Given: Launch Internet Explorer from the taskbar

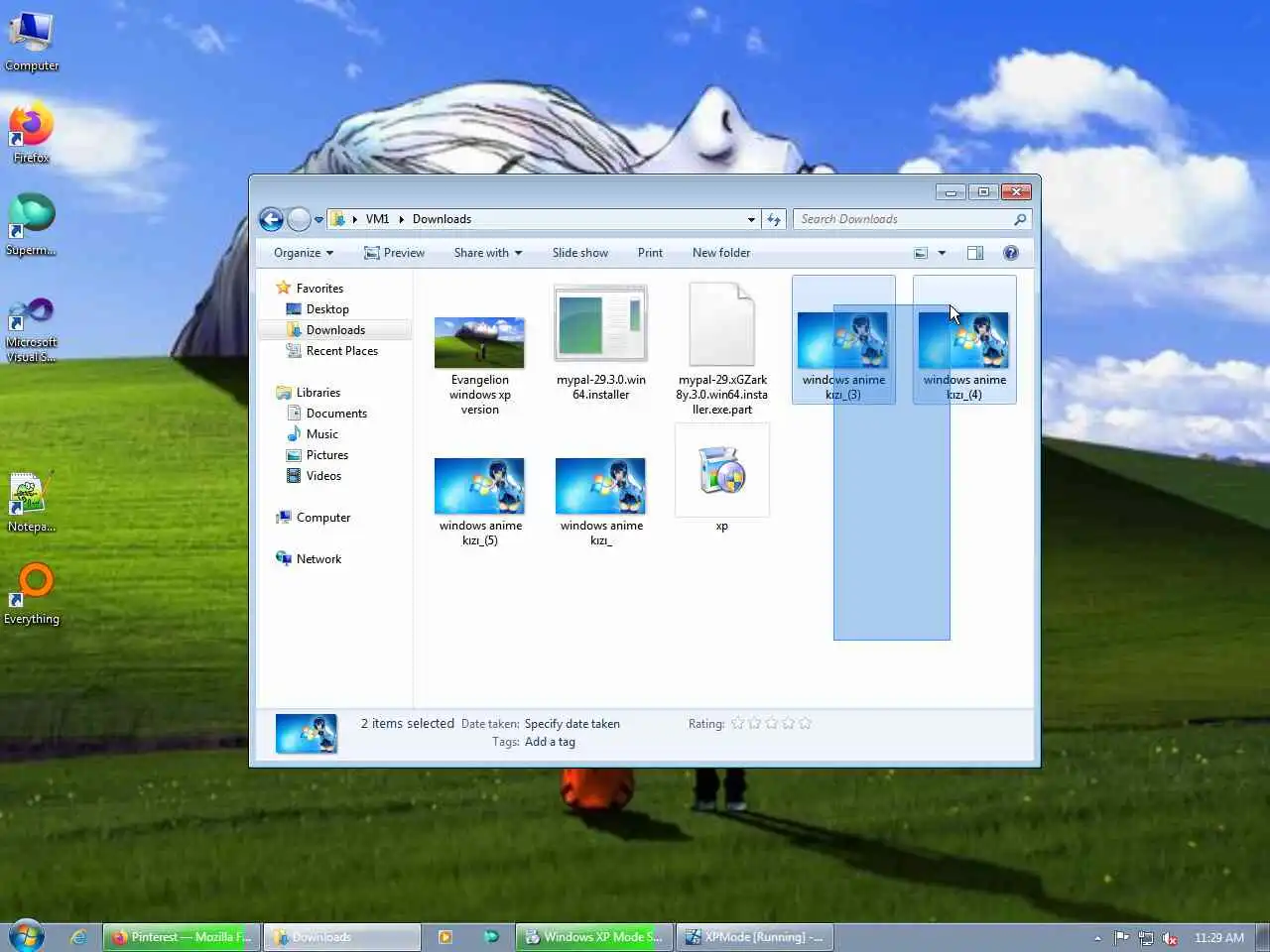Looking at the screenshot, I should (x=78, y=937).
